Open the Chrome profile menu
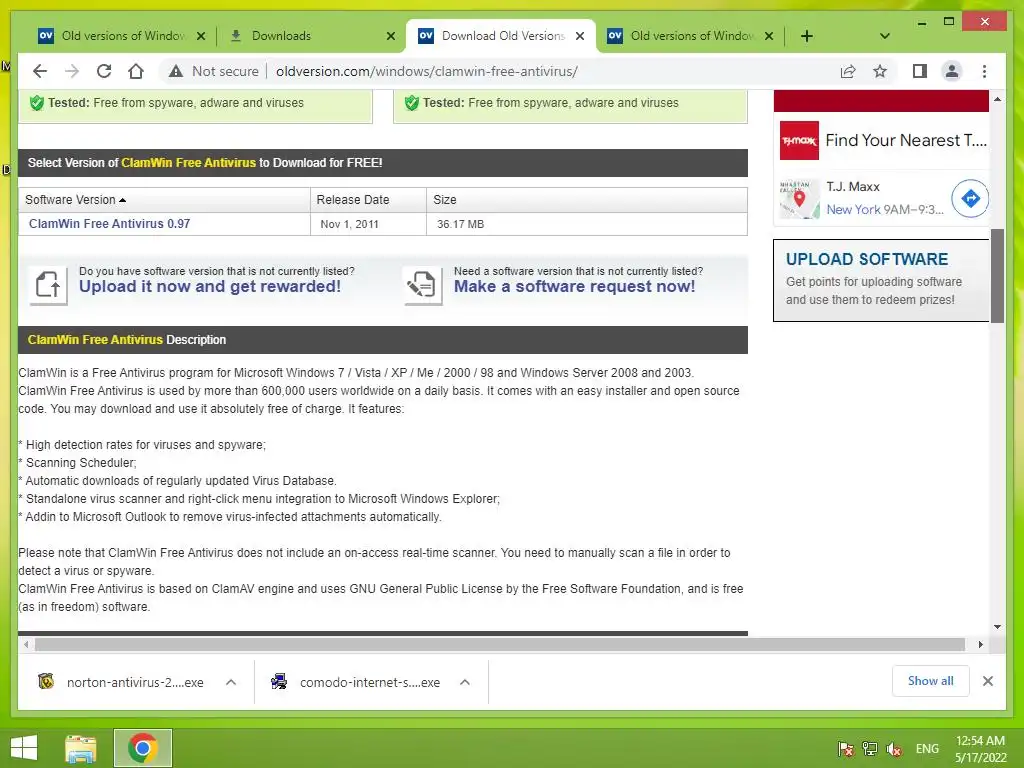 (952, 71)
